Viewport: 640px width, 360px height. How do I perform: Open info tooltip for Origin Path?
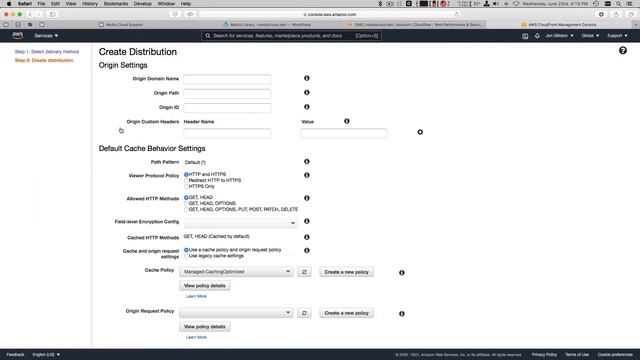(x=307, y=93)
